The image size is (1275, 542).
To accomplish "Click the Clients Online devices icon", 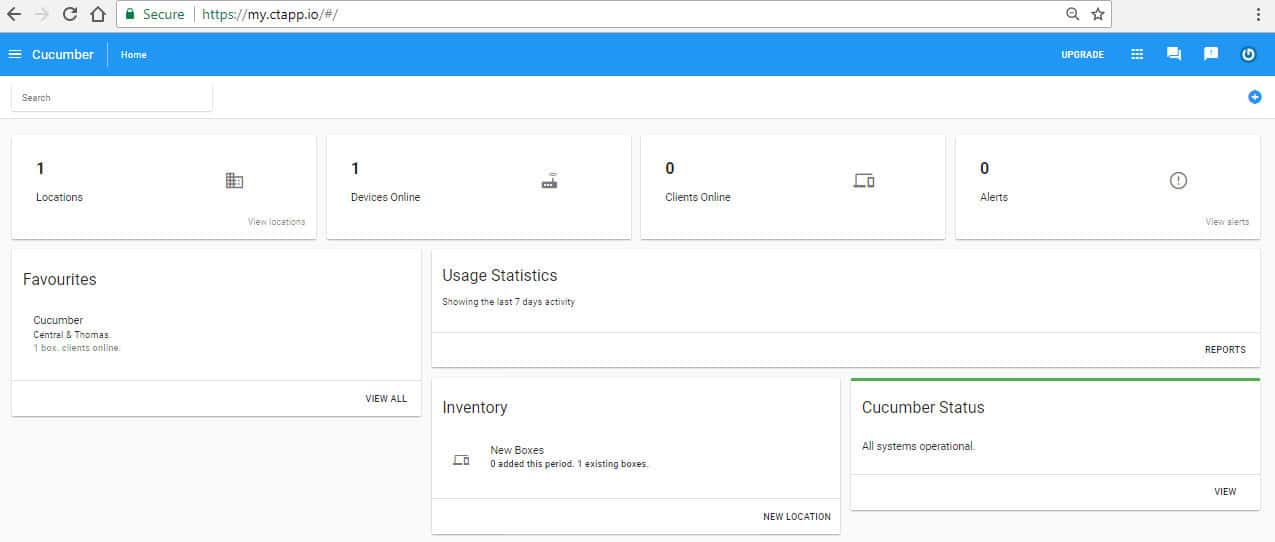I will pyautogui.click(x=864, y=181).
